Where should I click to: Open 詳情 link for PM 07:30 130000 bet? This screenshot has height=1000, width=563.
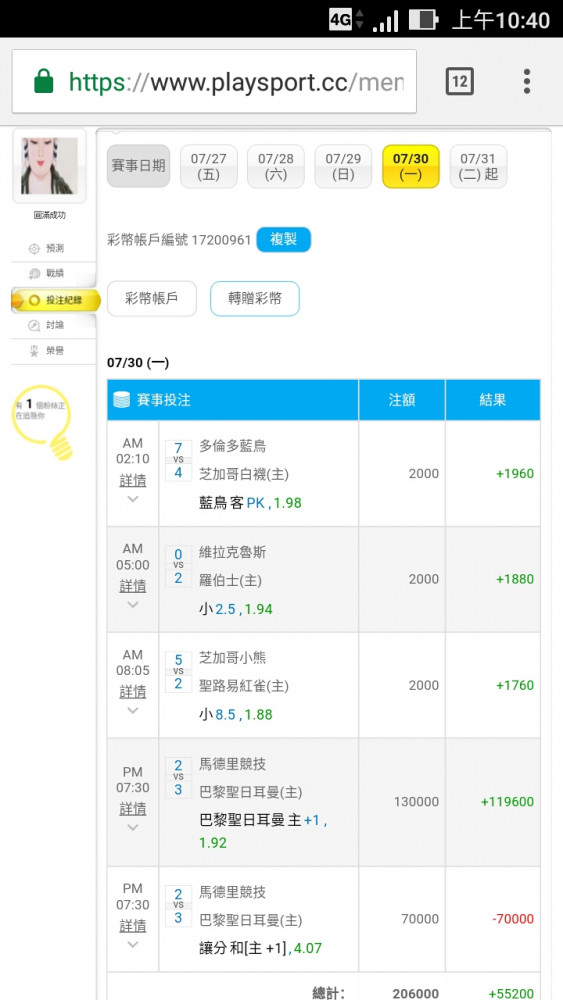coord(133,809)
